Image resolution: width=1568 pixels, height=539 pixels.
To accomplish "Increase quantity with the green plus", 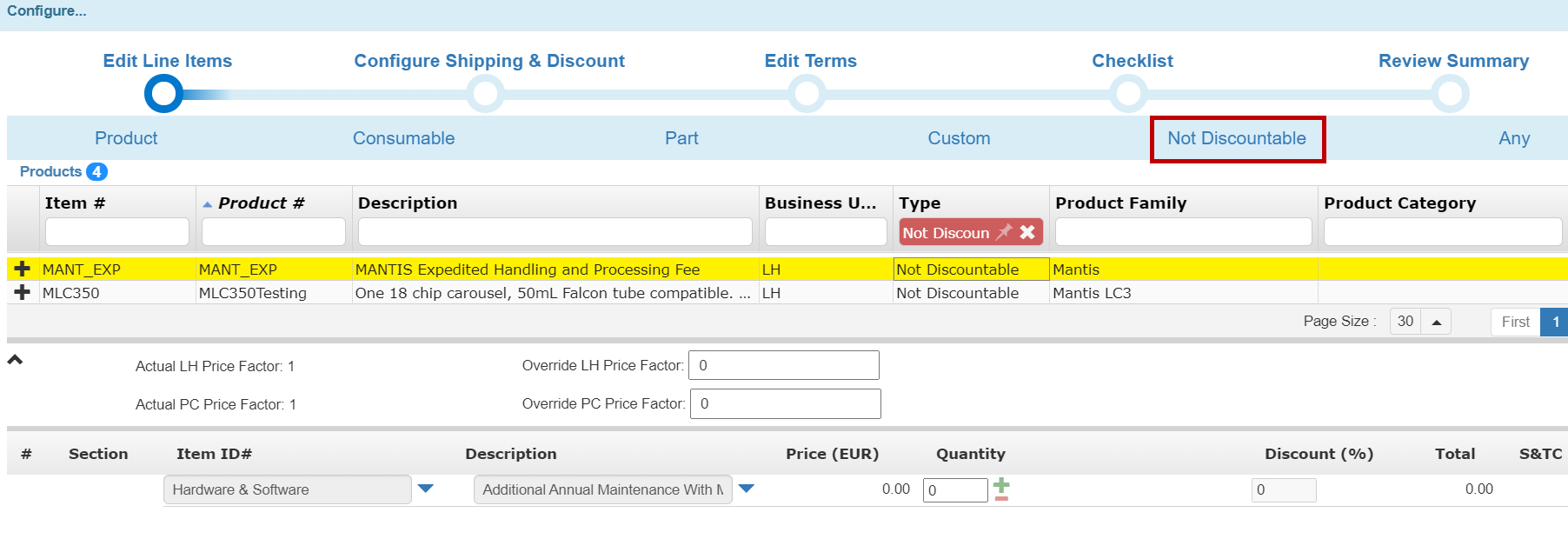I will click(1001, 484).
